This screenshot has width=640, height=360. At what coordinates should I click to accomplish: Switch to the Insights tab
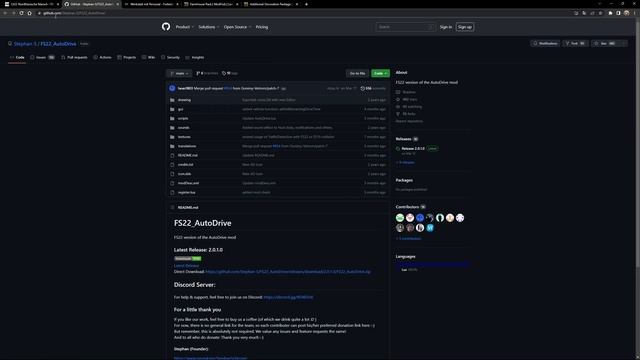pyautogui.click(x=195, y=58)
